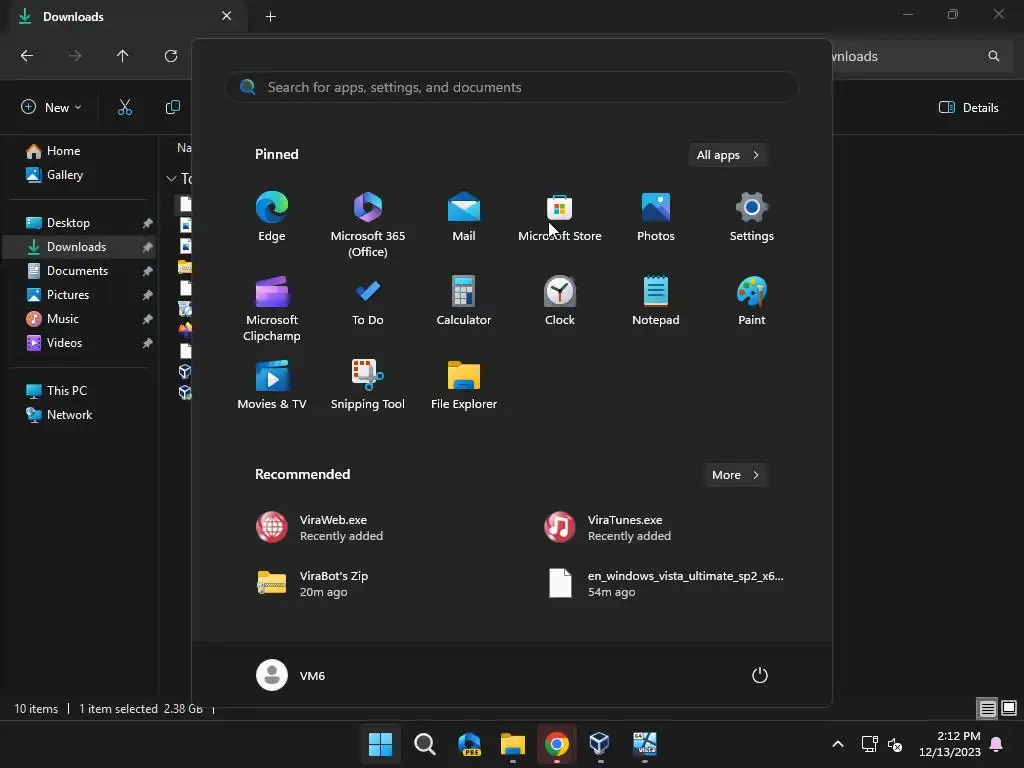Screen dimensions: 1024x768
Task: Open Settings from pinned apps
Action: [752, 217]
